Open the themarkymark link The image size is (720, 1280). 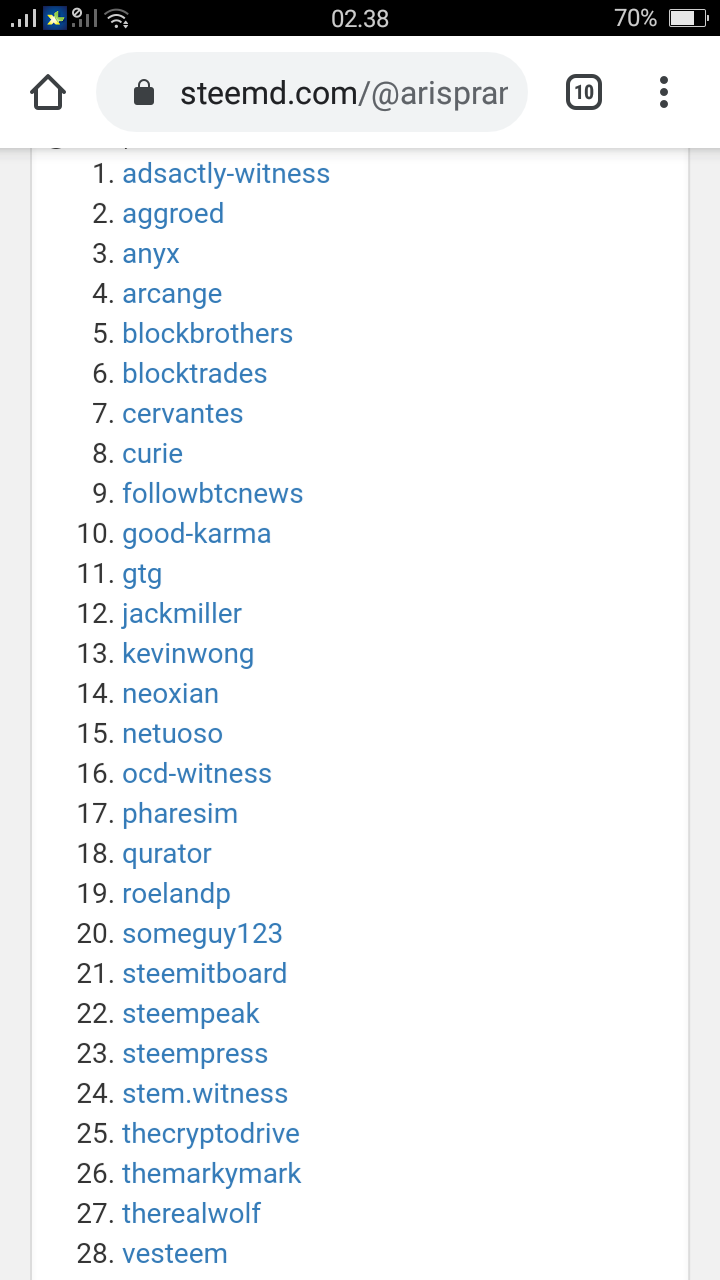pos(211,1173)
